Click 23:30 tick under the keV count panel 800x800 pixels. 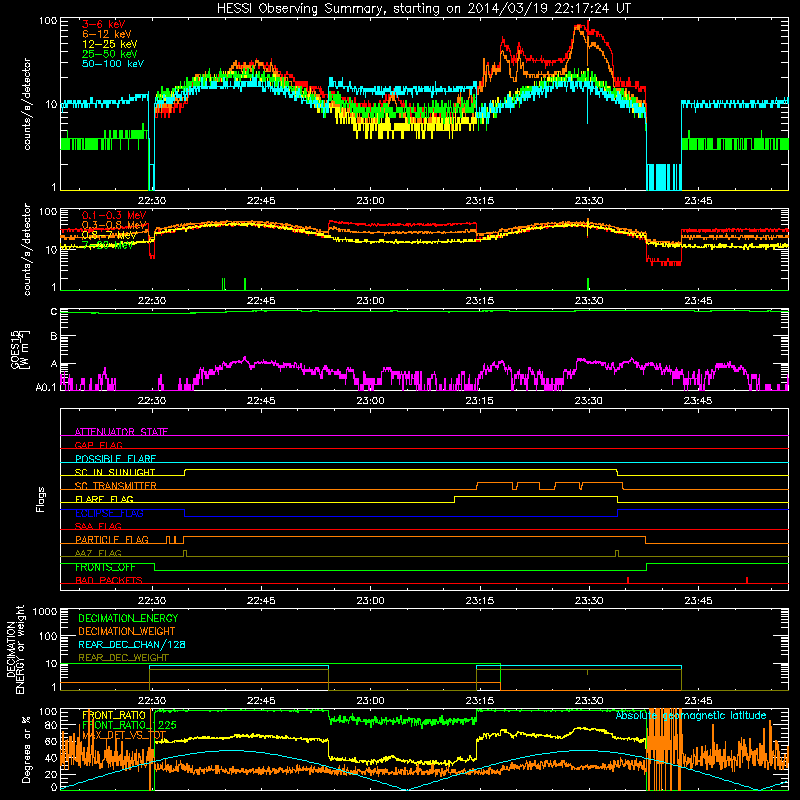(589, 201)
